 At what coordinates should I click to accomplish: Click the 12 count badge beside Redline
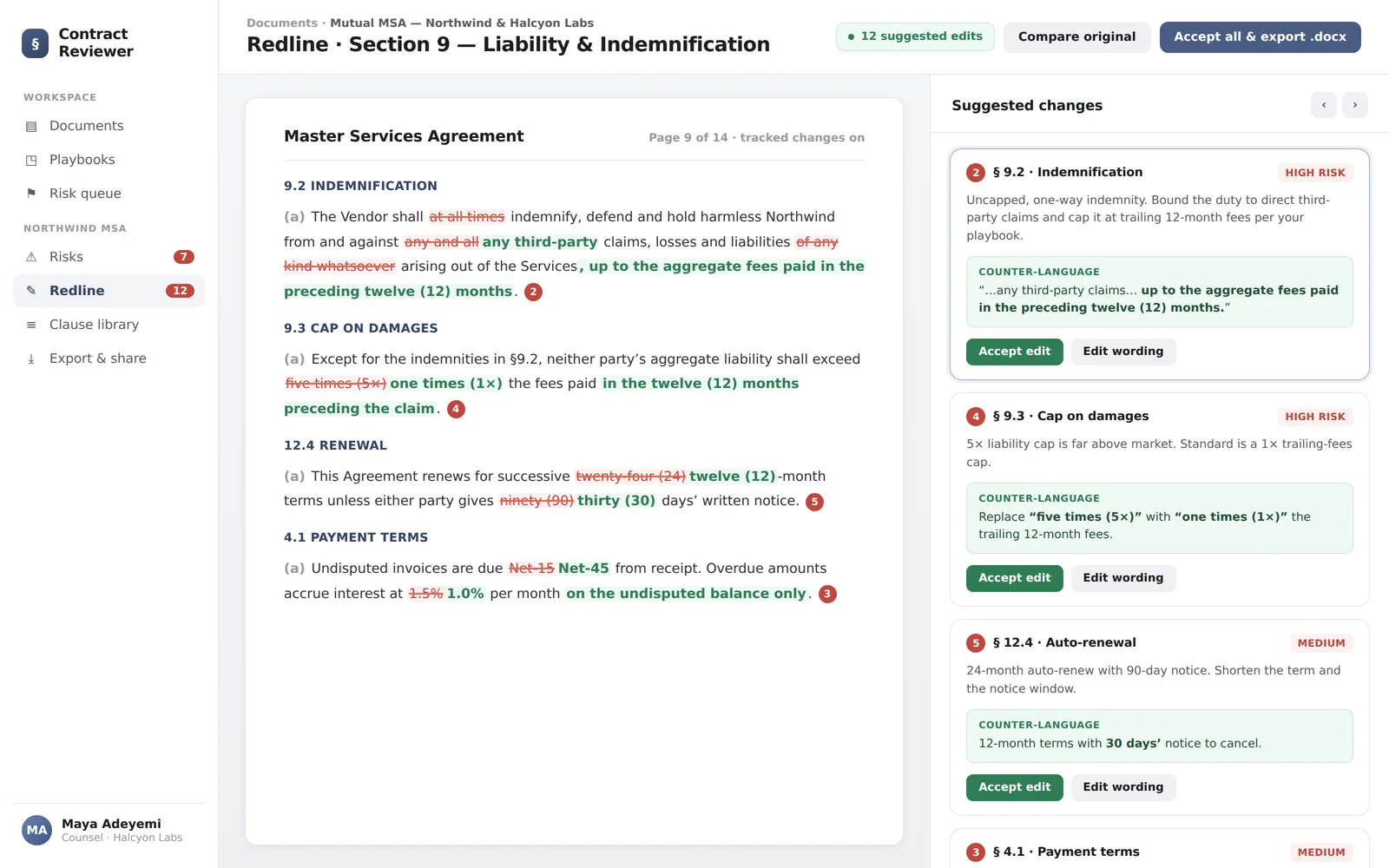point(180,291)
